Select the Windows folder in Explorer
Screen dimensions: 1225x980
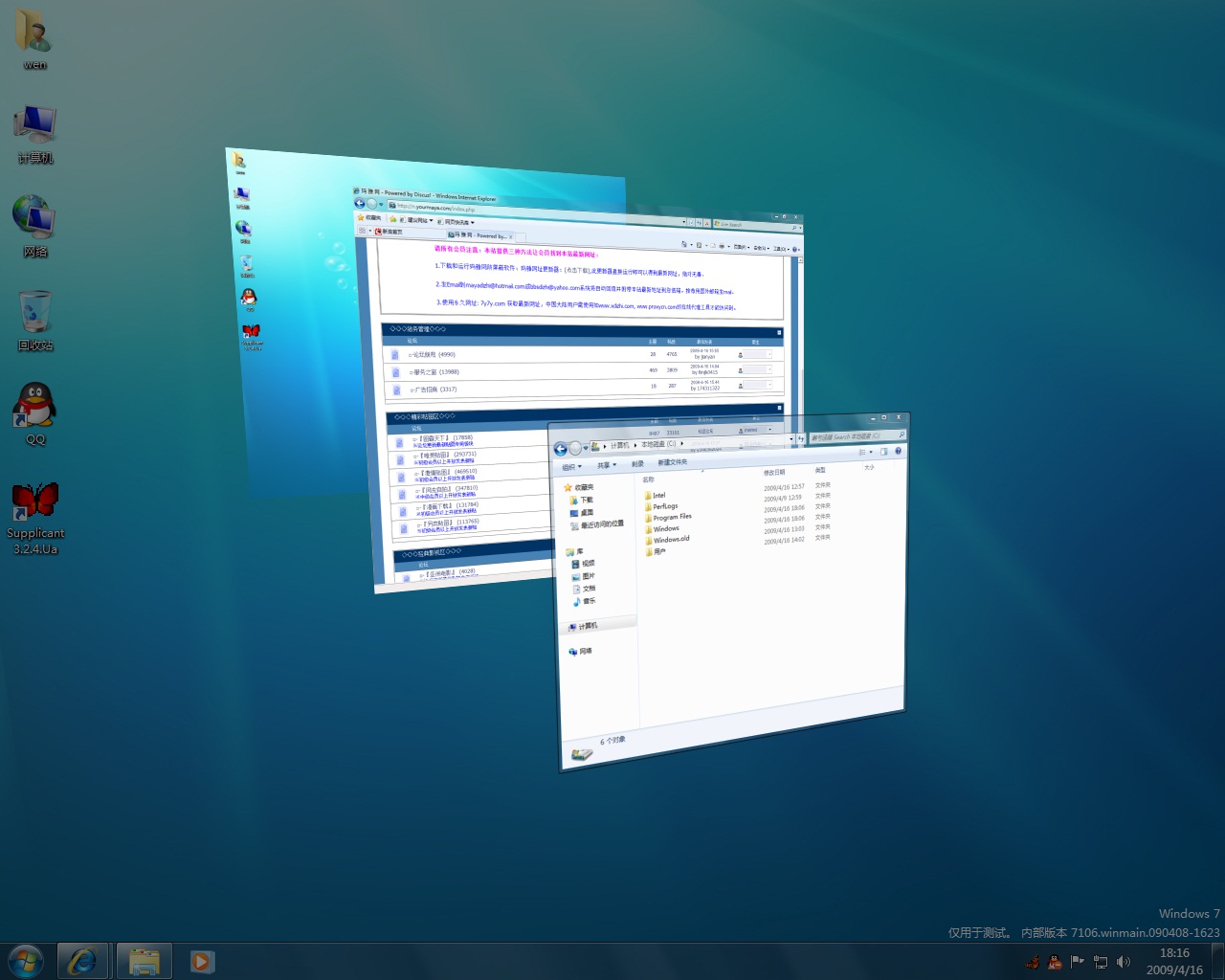pyautogui.click(x=662, y=528)
